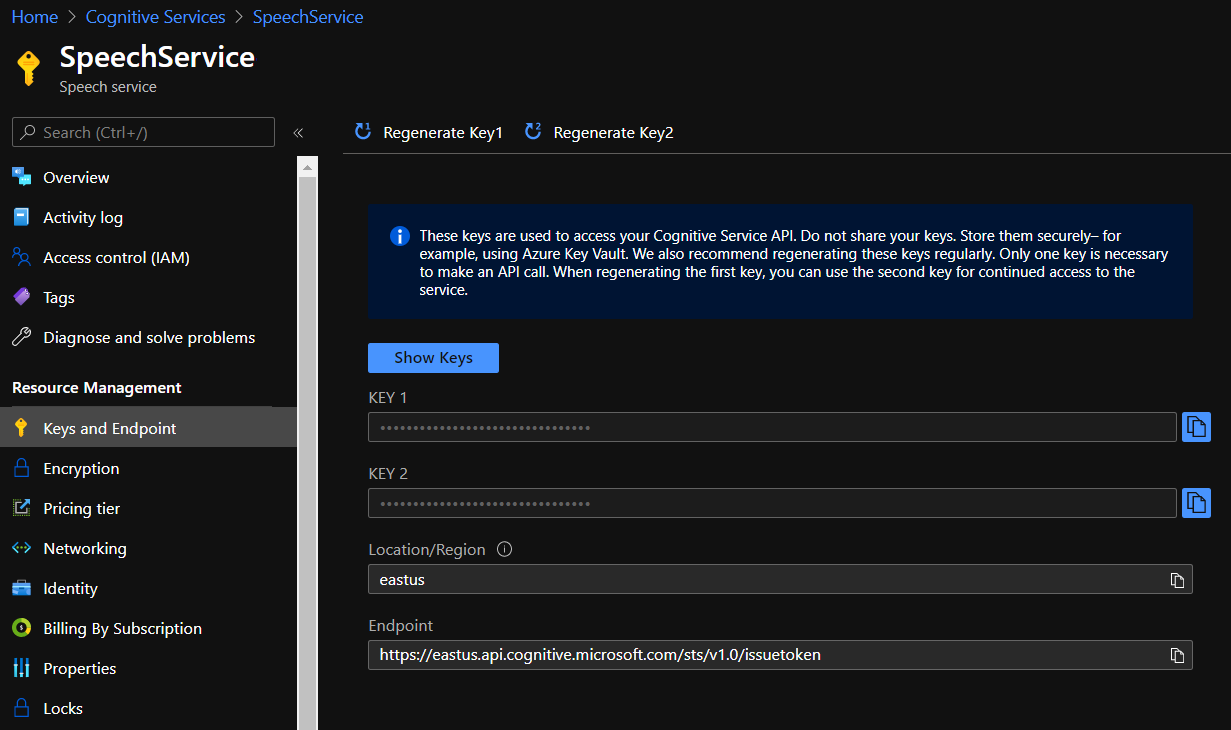Go to Home breadcrumb link

click(x=34, y=17)
